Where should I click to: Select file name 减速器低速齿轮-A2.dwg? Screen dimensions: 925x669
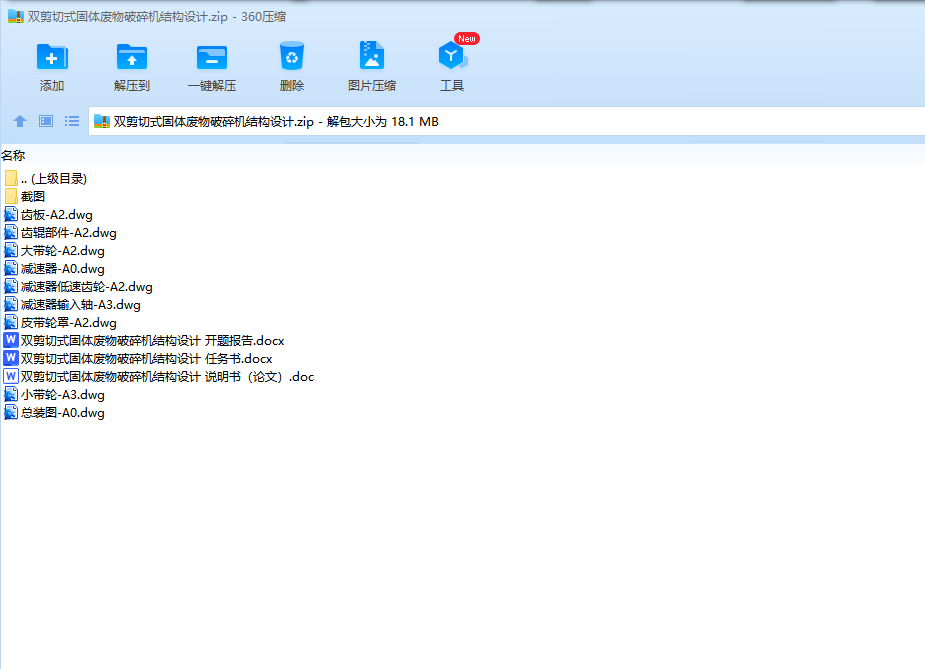point(87,287)
